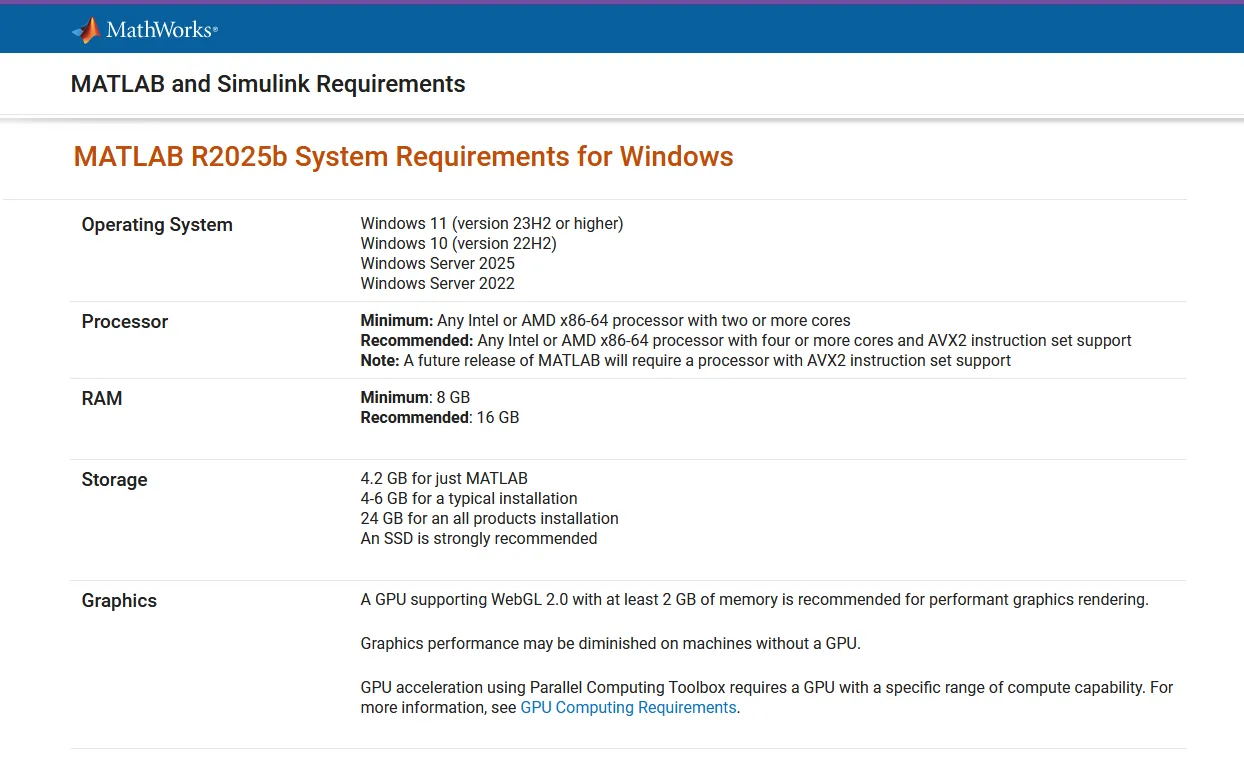The image size is (1244, 773).
Task: Click the MATLAB and Simulink Requirements title
Action: (268, 84)
